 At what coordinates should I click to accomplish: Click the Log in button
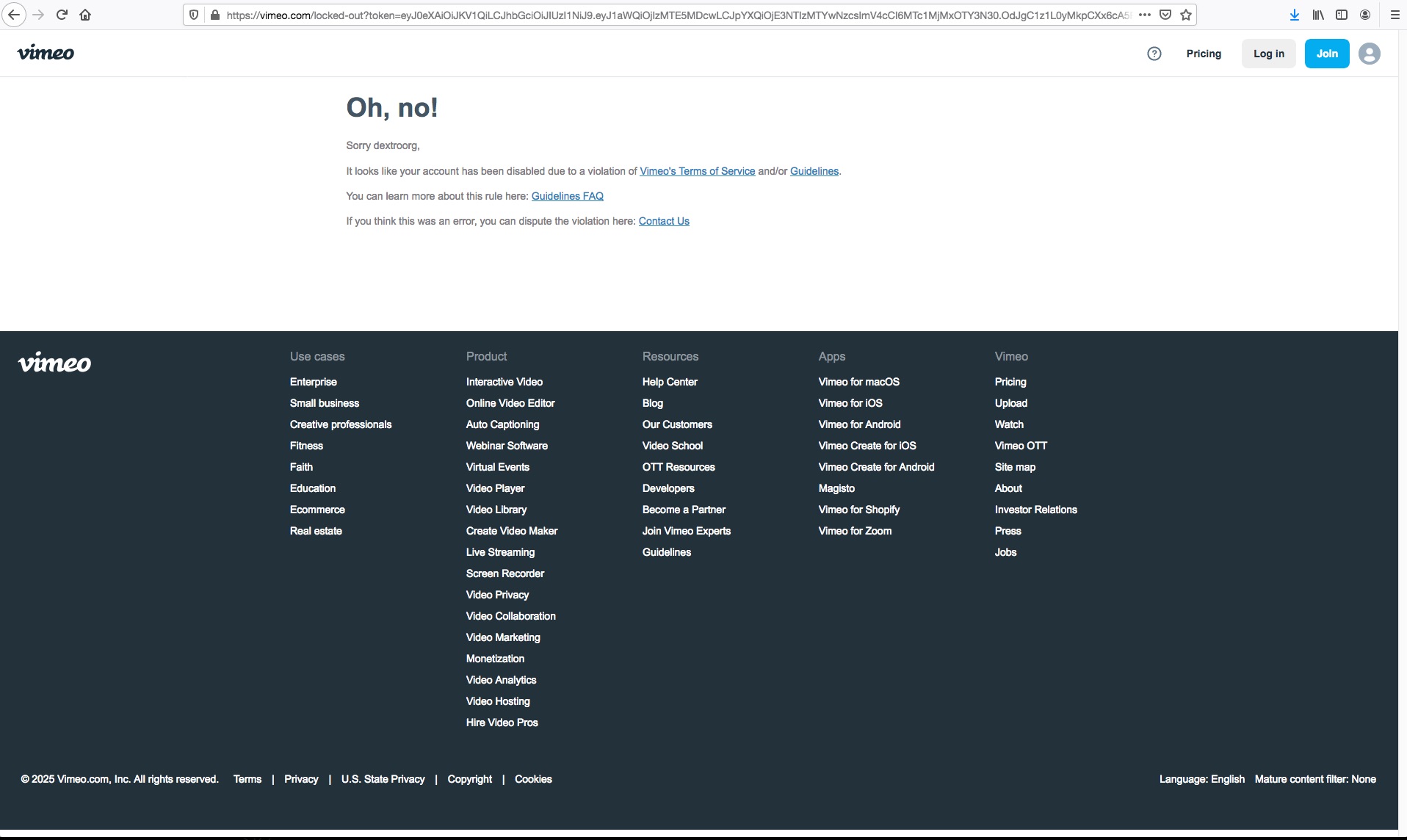click(x=1269, y=54)
